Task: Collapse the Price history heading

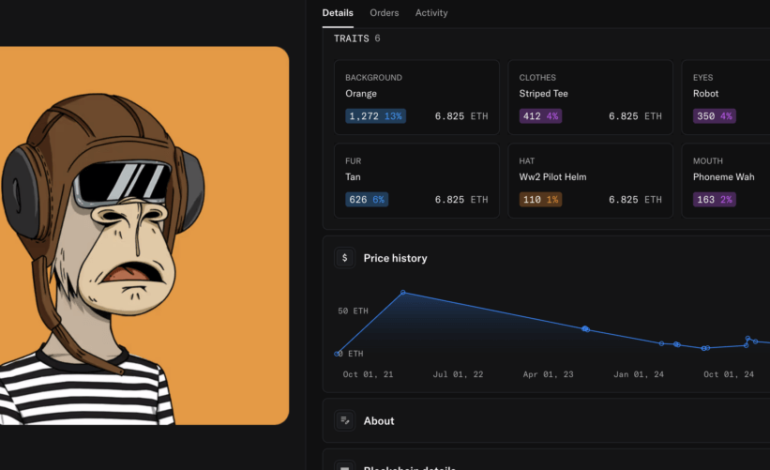Action: click(395, 258)
